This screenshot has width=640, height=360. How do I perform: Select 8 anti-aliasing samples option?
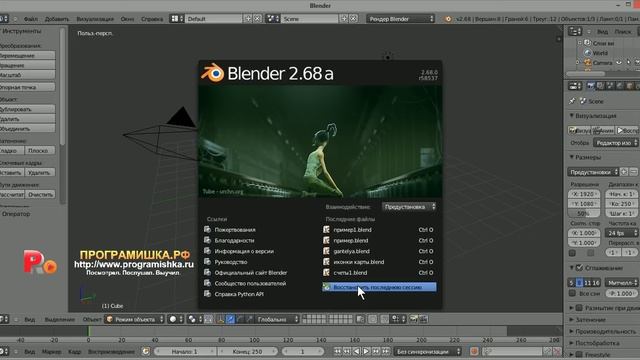(579, 282)
